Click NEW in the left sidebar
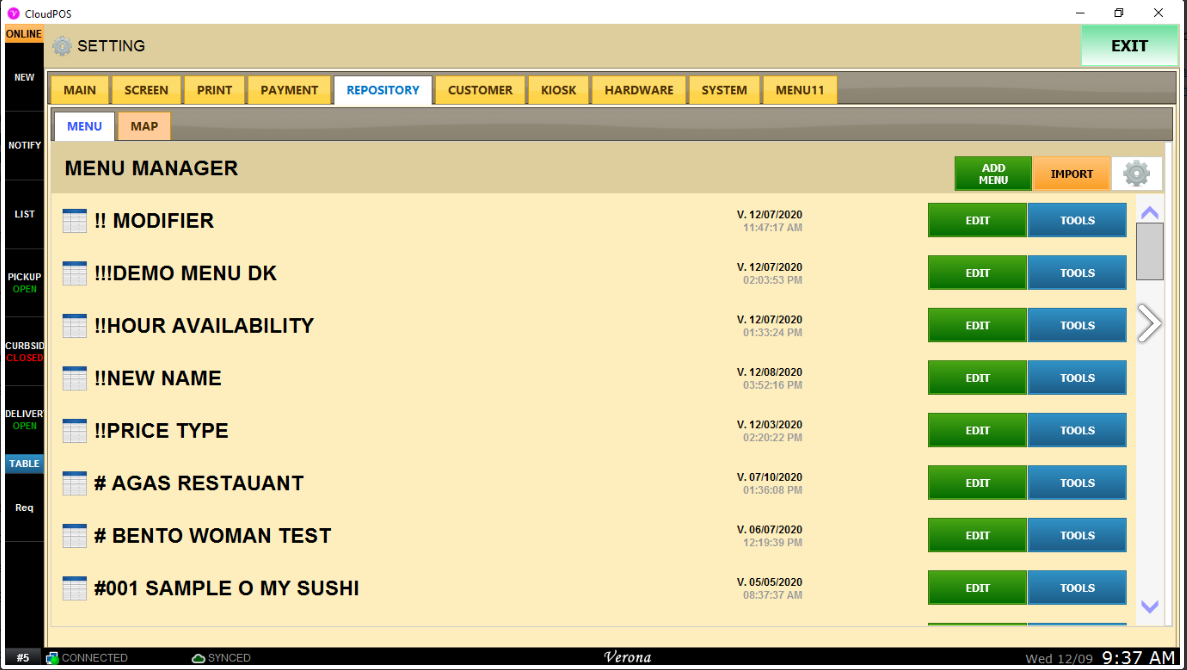The image size is (1187, 670). pos(24,77)
